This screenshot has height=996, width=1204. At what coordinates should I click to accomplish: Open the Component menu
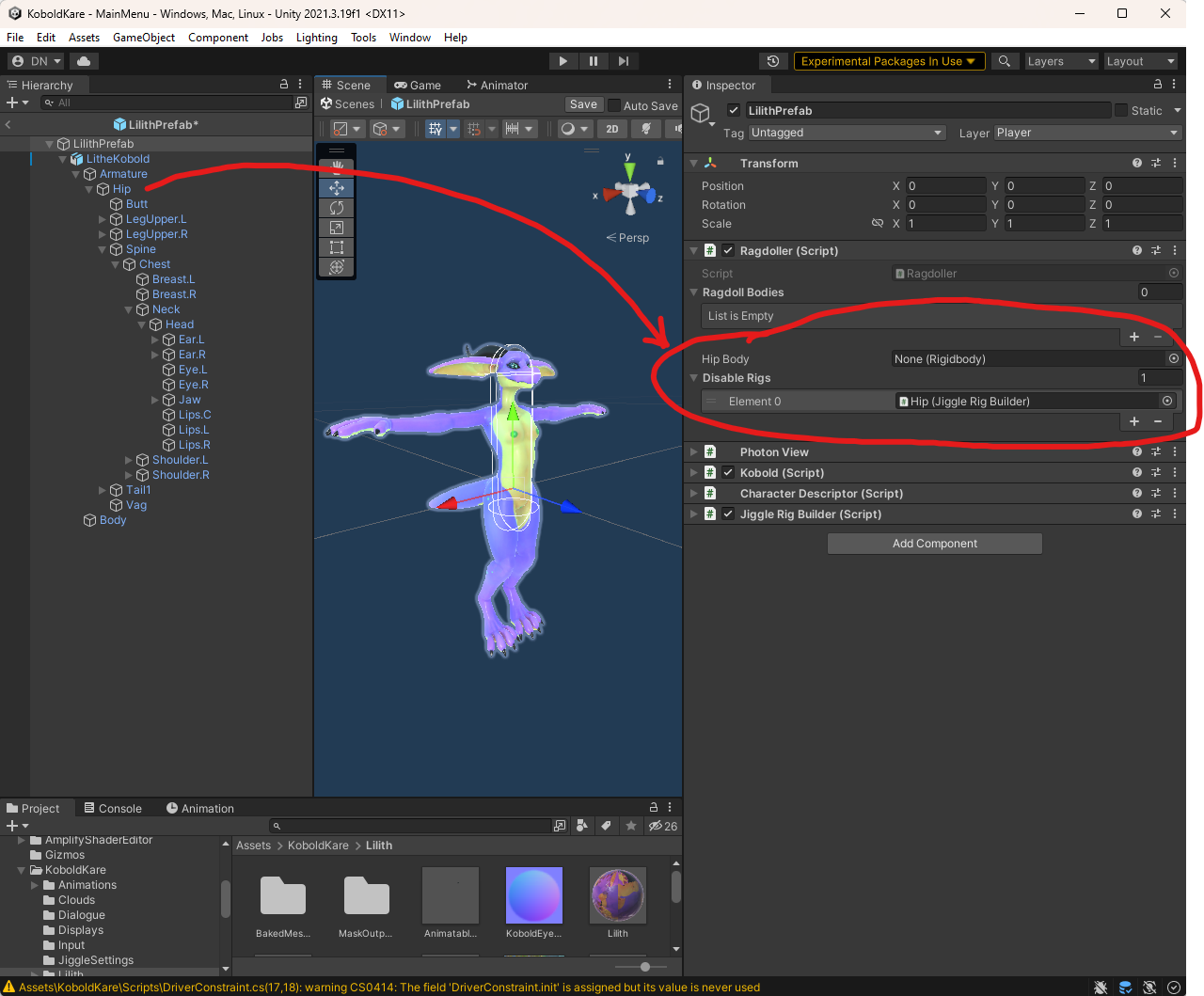(x=218, y=38)
